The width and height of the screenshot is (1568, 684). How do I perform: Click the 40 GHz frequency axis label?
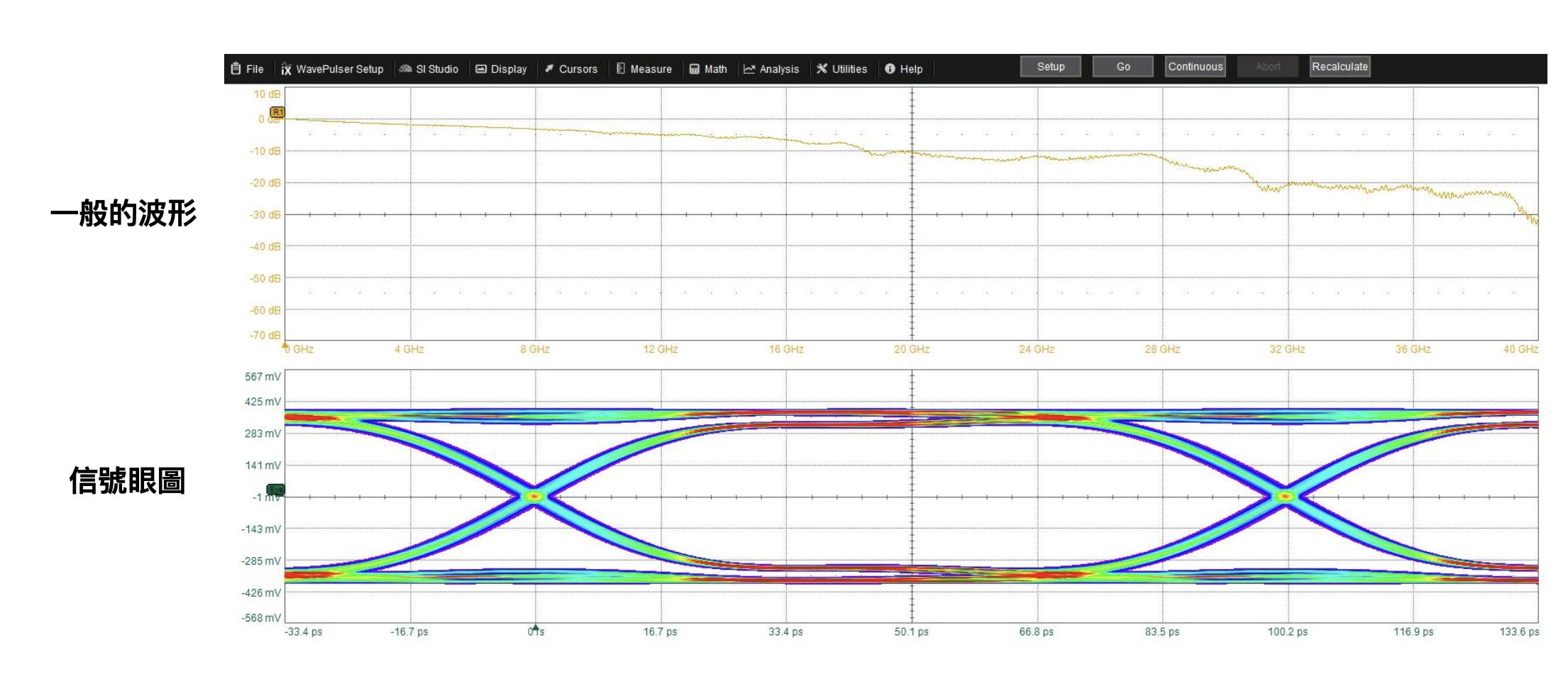tap(1520, 349)
